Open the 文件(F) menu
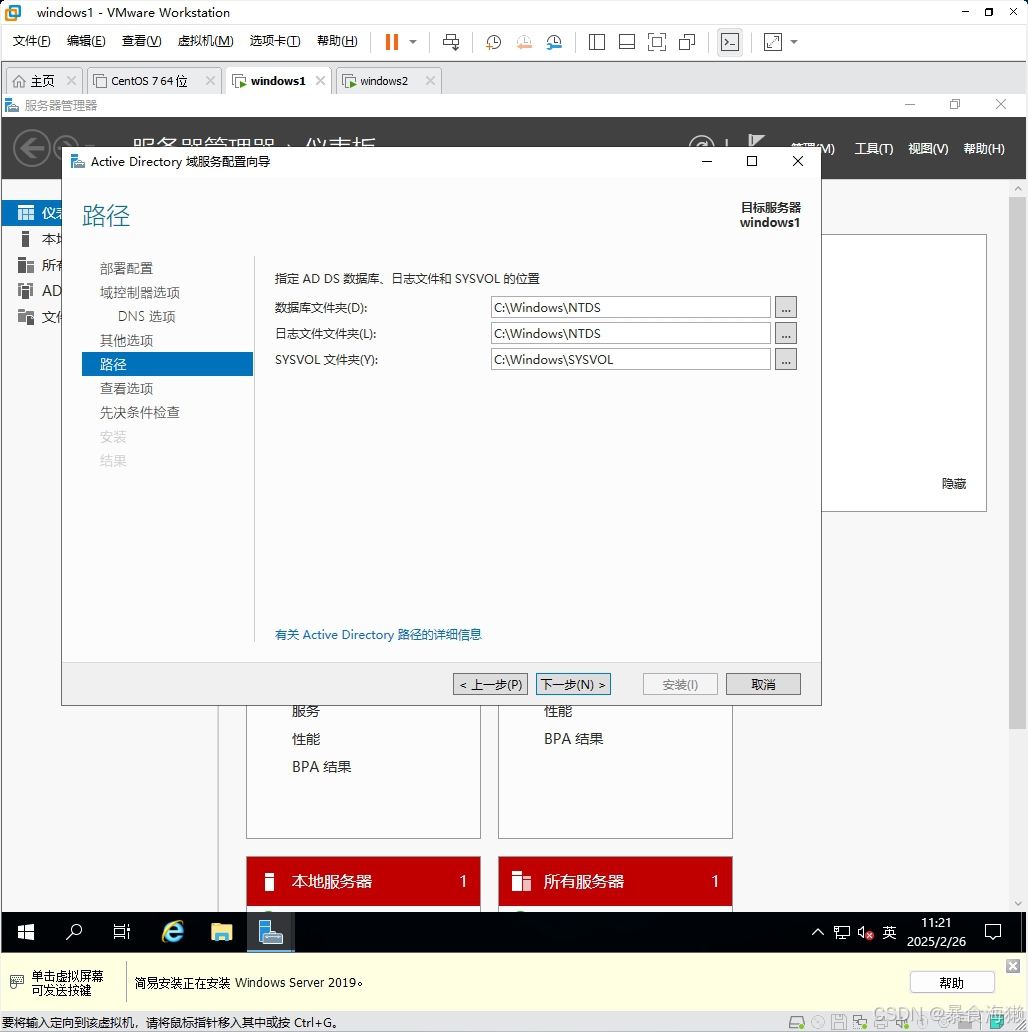This screenshot has width=1028, height=1032. pyautogui.click(x=31, y=41)
